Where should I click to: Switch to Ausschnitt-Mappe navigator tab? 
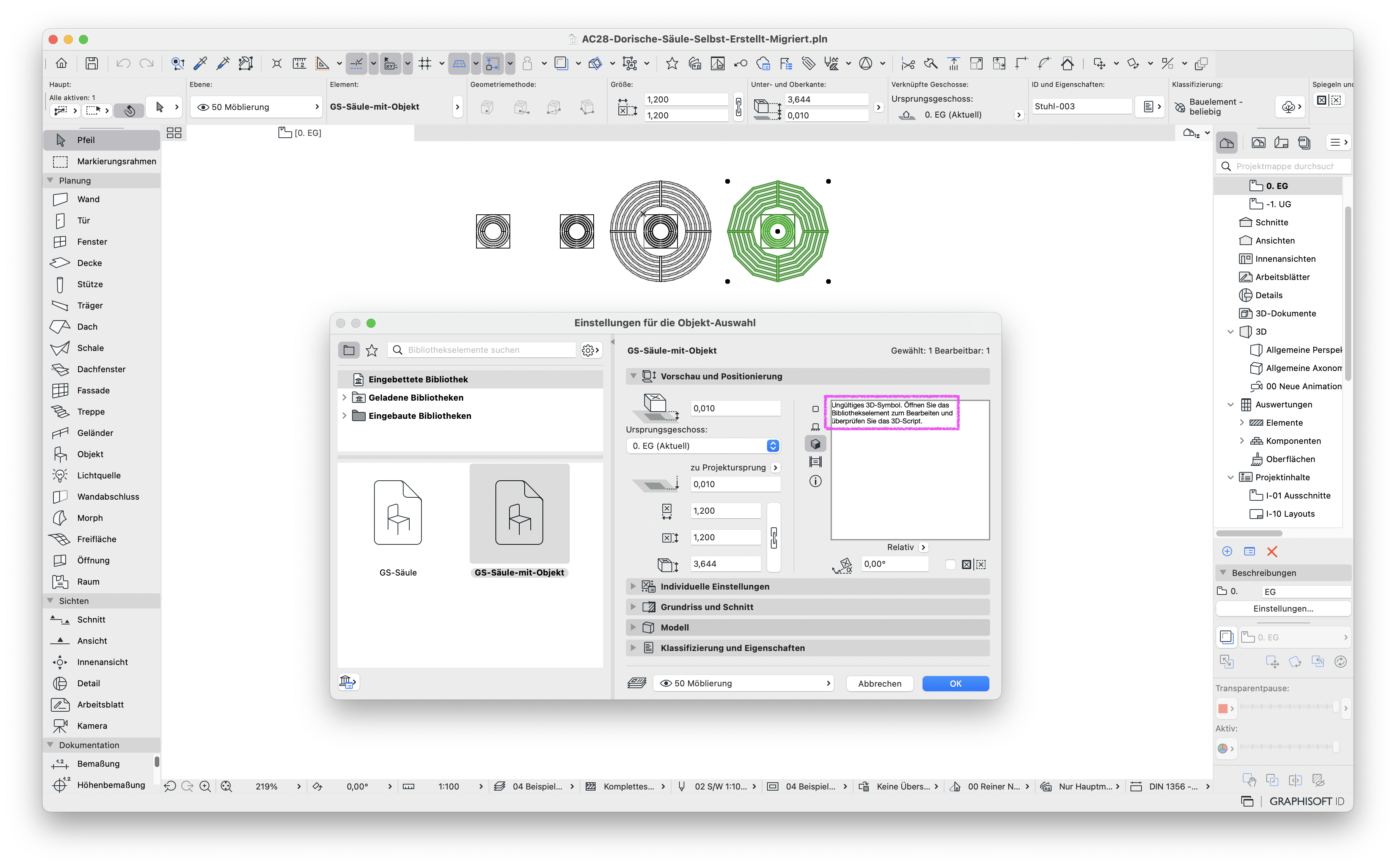coord(1258,143)
